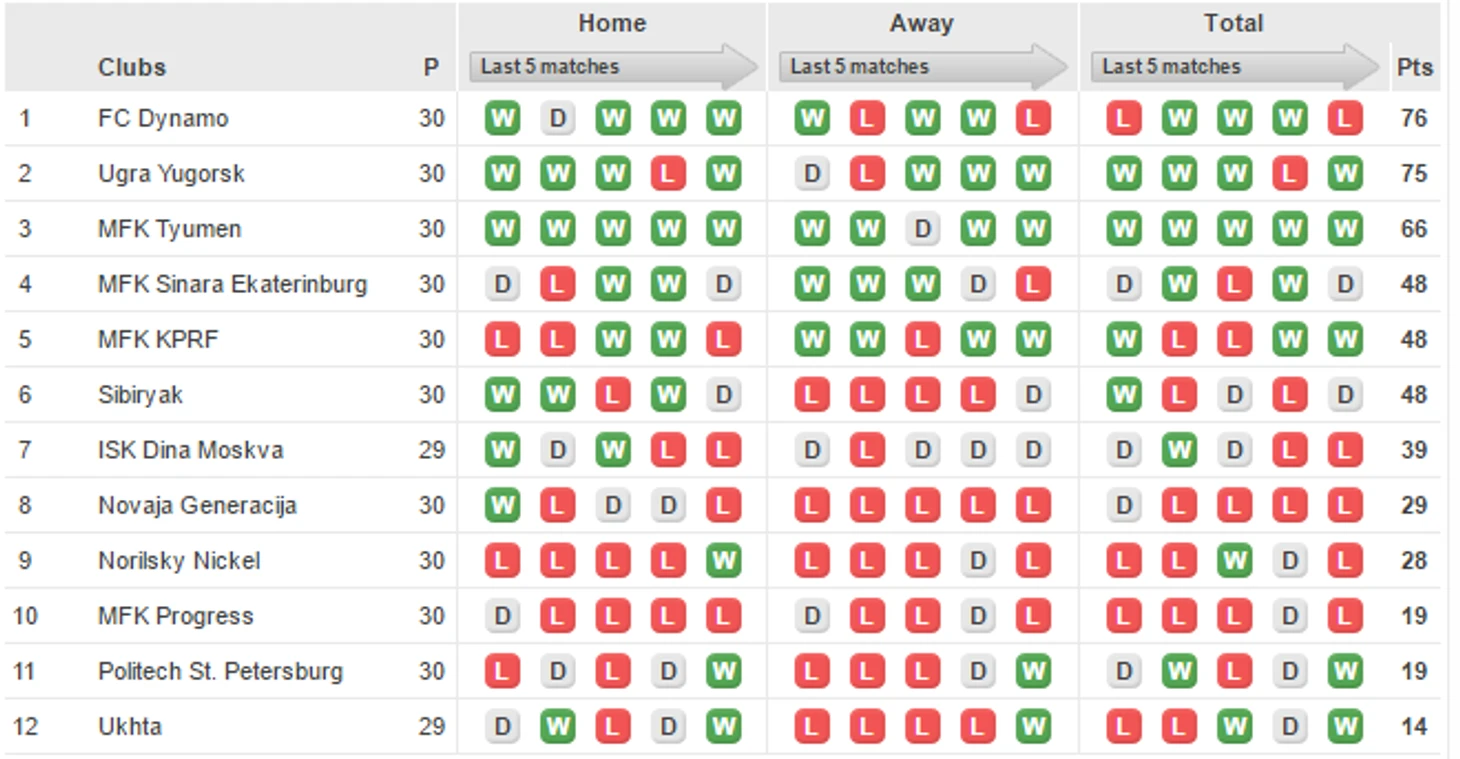Click FC Dynamo's draw badge in Home column
The width and height of the screenshot is (1460, 759).
pyautogui.click(x=557, y=119)
